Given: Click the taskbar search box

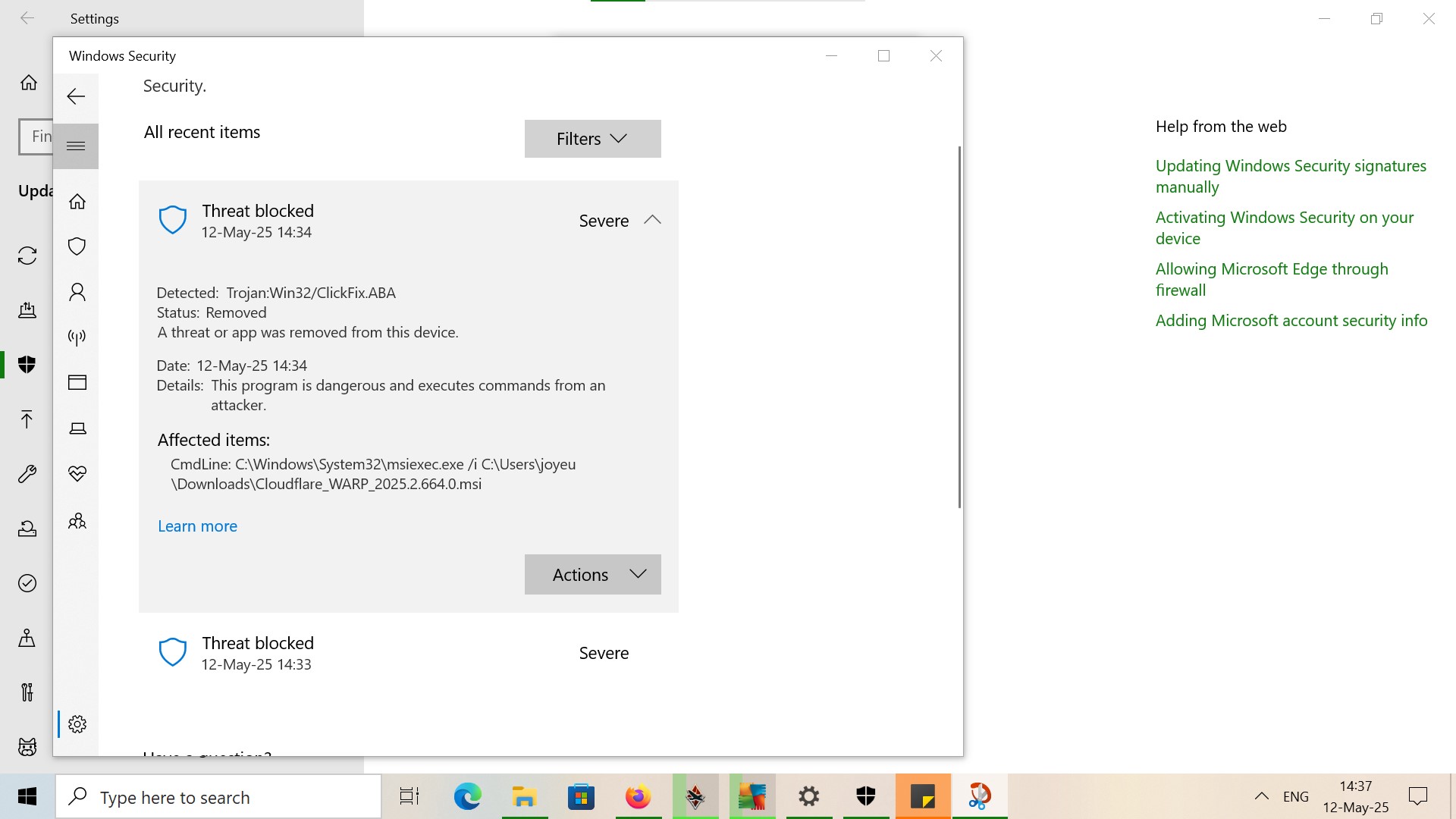Looking at the screenshot, I should pos(218,797).
